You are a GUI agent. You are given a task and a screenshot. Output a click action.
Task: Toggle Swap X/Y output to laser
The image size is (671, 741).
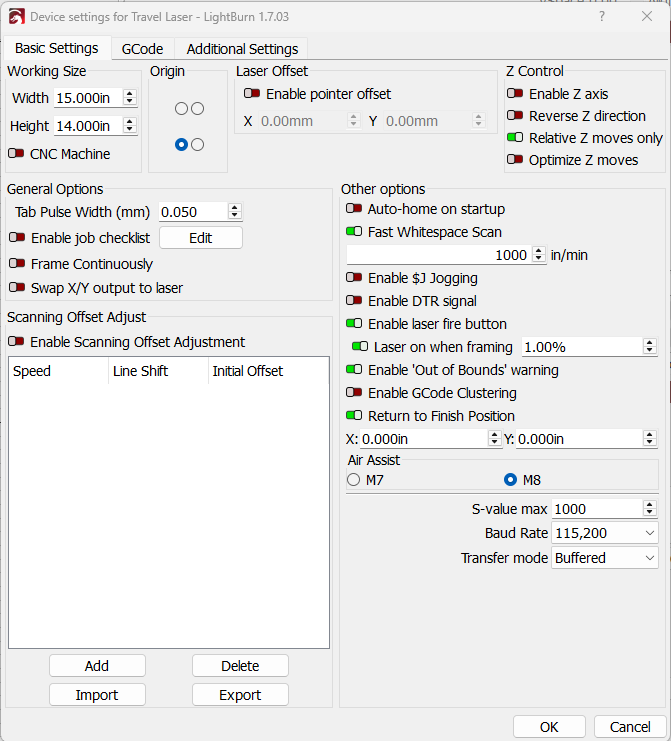tap(17, 287)
